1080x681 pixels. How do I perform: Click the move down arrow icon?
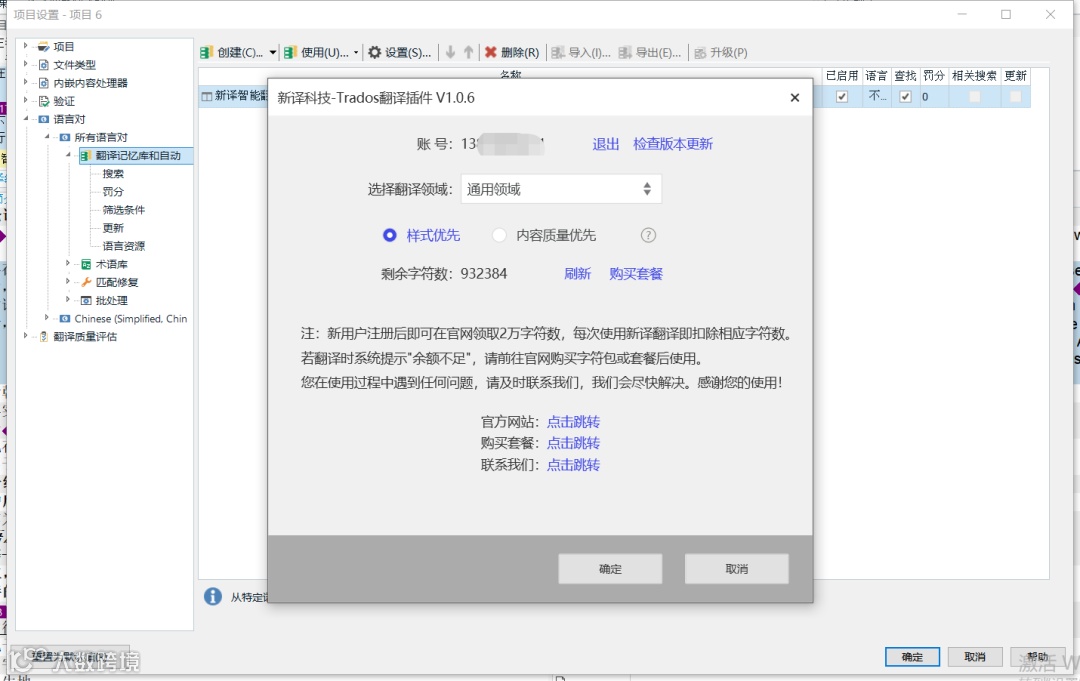click(450, 52)
